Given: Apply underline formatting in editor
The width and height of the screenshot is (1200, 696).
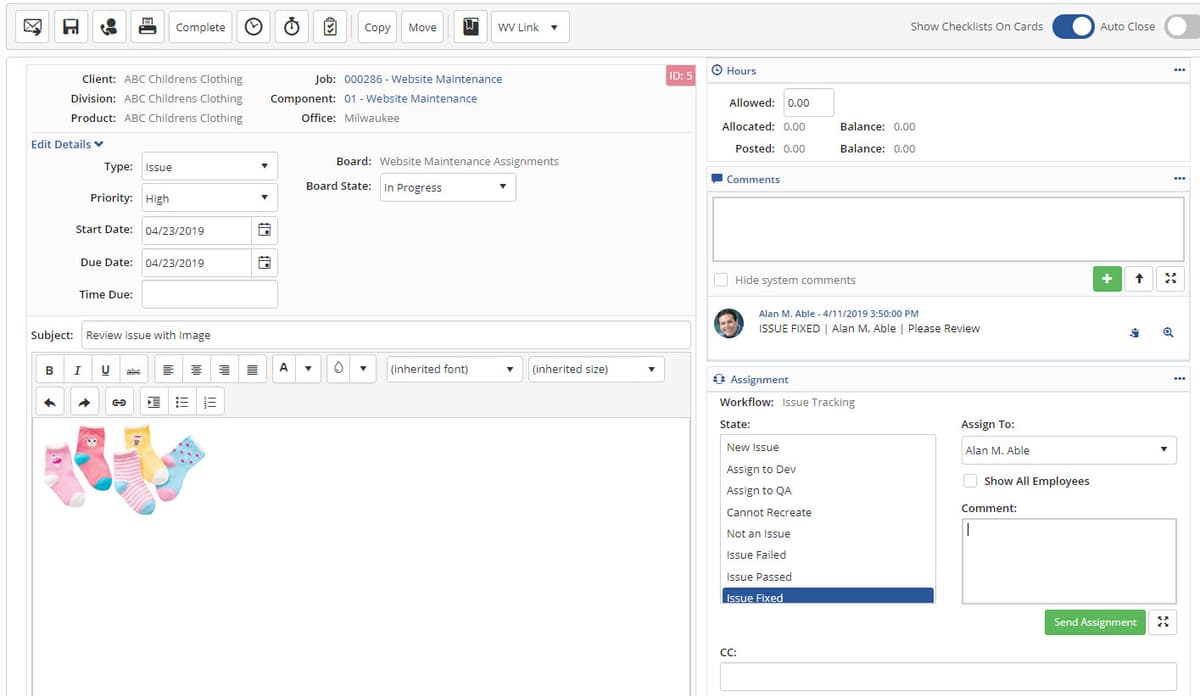Looking at the screenshot, I should (105, 370).
